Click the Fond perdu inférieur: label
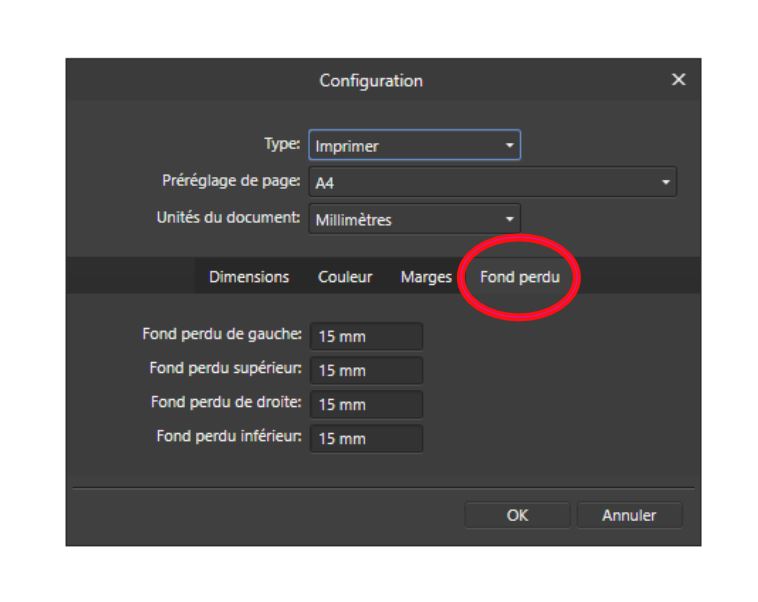Viewport: 758px width, 602px height. click(x=229, y=436)
